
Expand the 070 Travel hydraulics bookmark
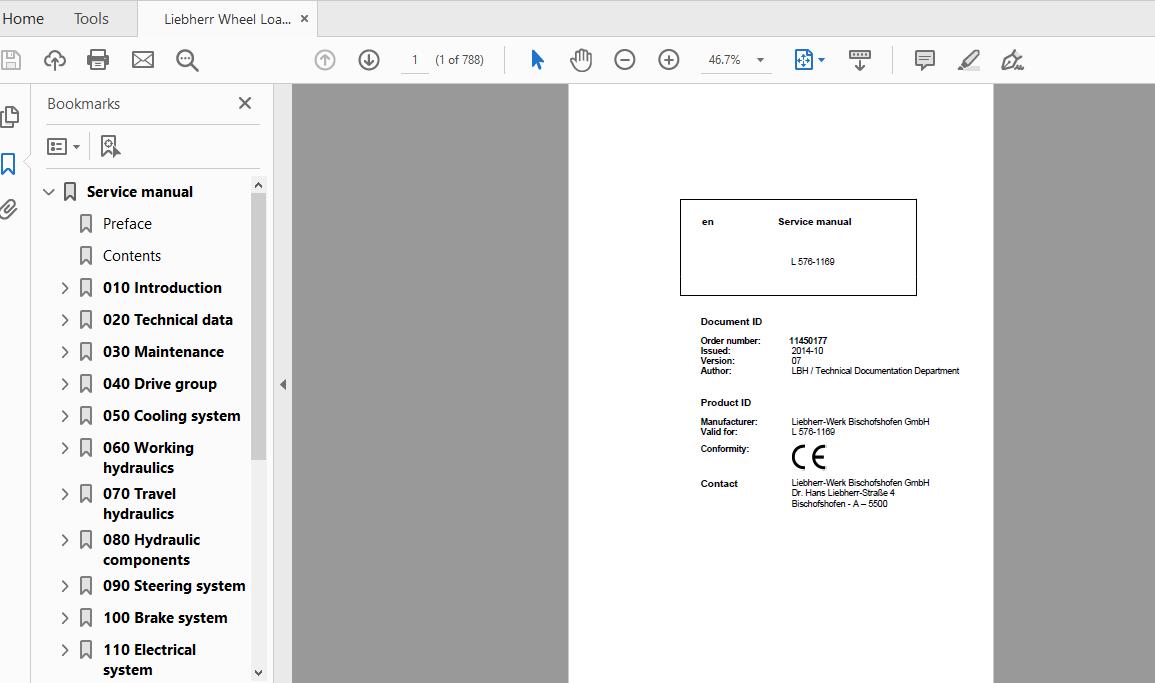coord(65,494)
